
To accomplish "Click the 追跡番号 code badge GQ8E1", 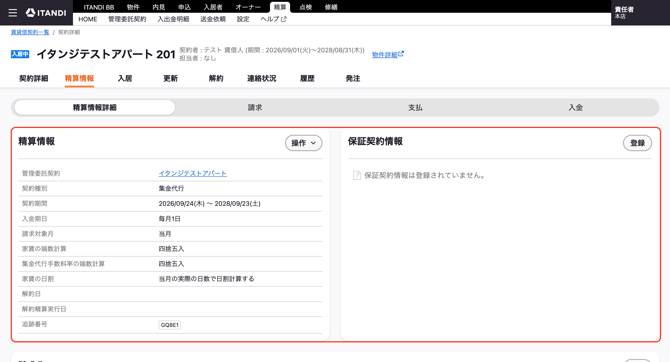I will [x=170, y=325].
